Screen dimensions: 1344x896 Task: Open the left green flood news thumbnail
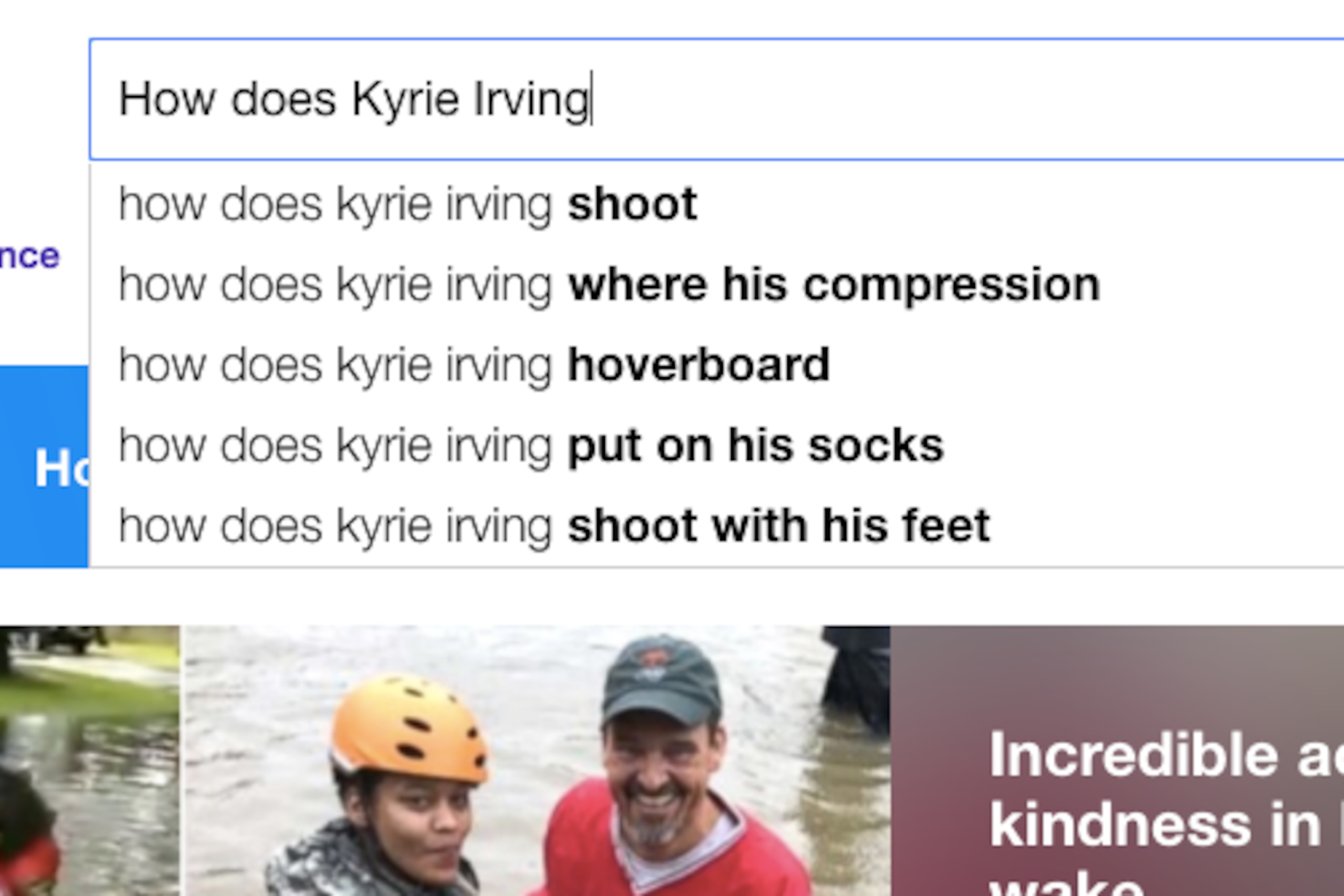[90, 761]
